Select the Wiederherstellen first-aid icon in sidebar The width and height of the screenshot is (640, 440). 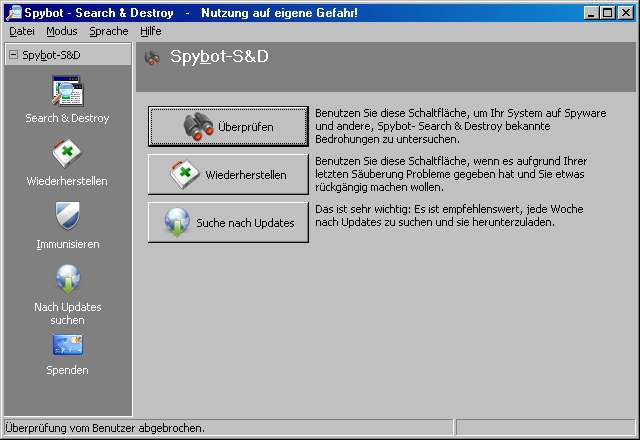[67, 153]
